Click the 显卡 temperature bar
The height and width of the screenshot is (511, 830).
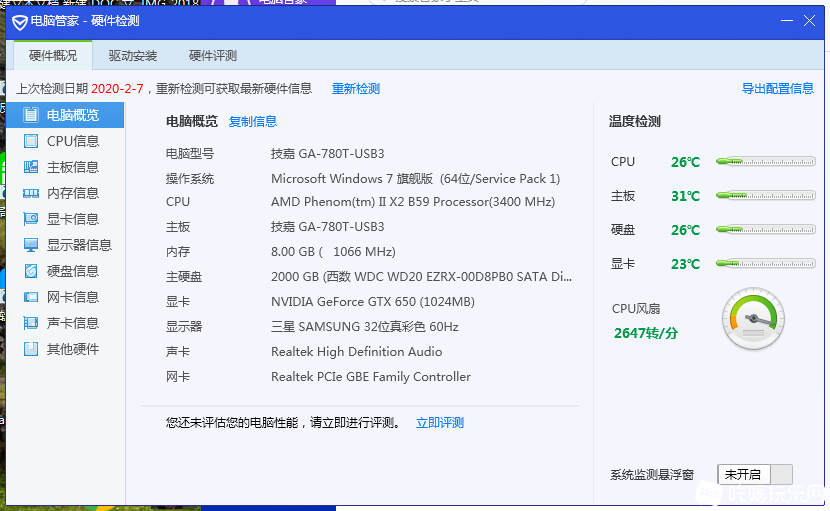click(x=765, y=263)
